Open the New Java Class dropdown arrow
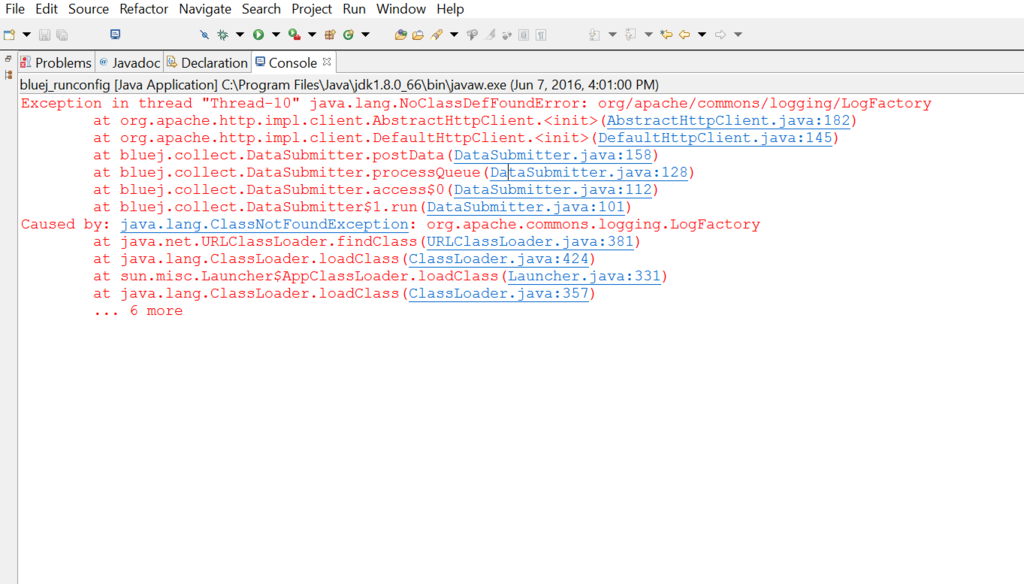1024x584 pixels. [x=365, y=35]
